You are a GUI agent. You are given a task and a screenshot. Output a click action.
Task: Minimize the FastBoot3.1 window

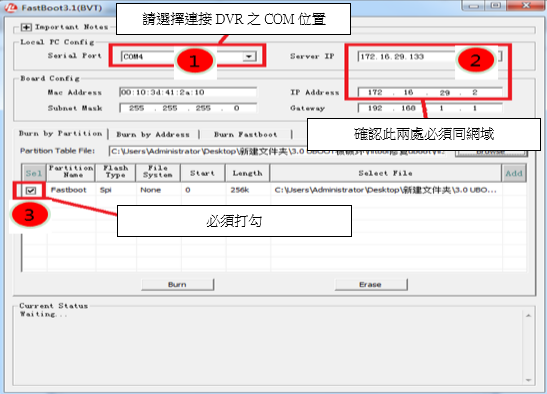tap(473, 6)
